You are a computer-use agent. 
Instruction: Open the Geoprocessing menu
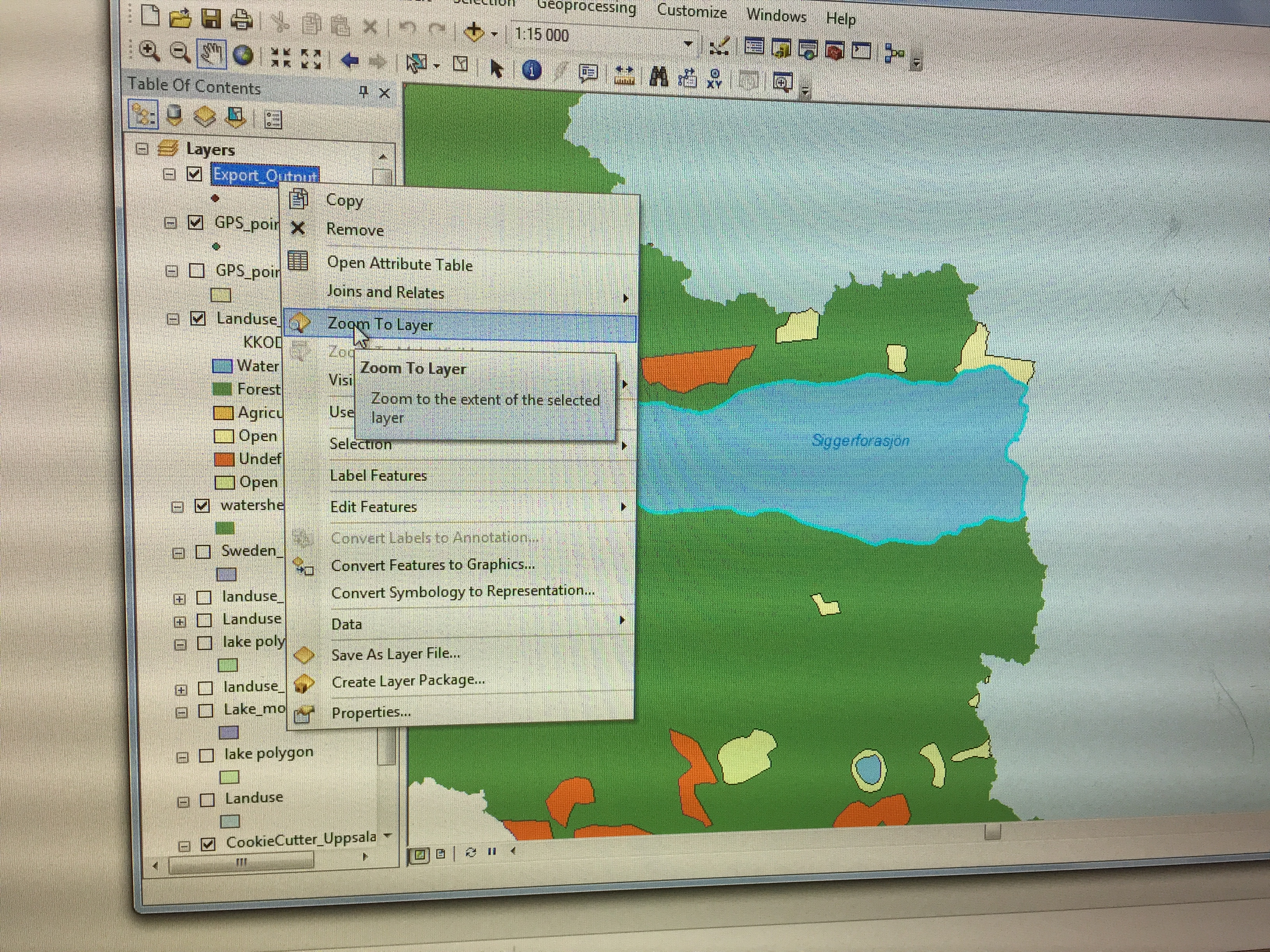point(586,8)
